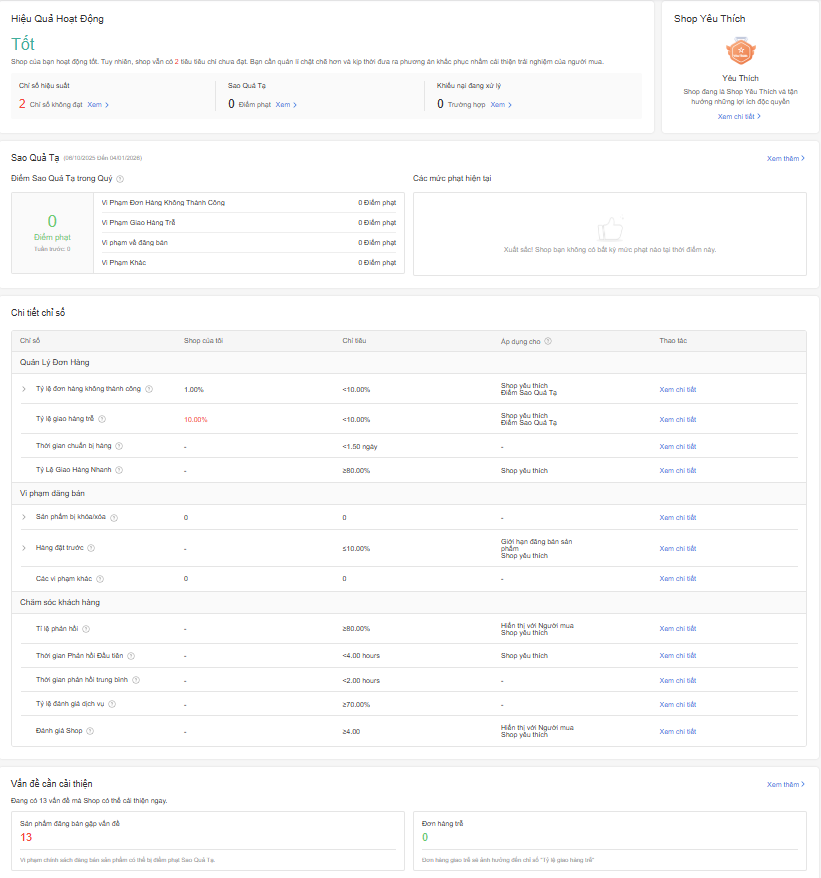Click help icon next to Thời gian chuẩn bị hàng
The height and width of the screenshot is (878, 821).
[x=120, y=446]
